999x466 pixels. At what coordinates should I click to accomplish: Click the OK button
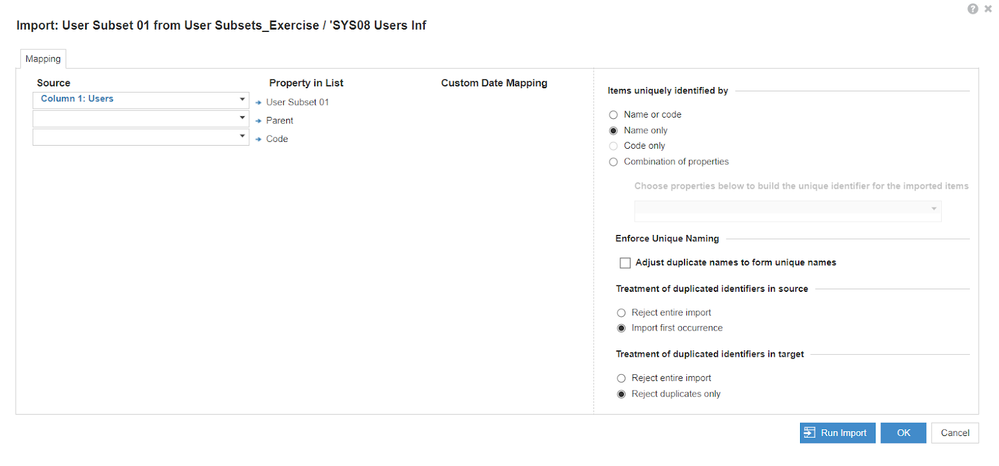[x=903, y=433]
